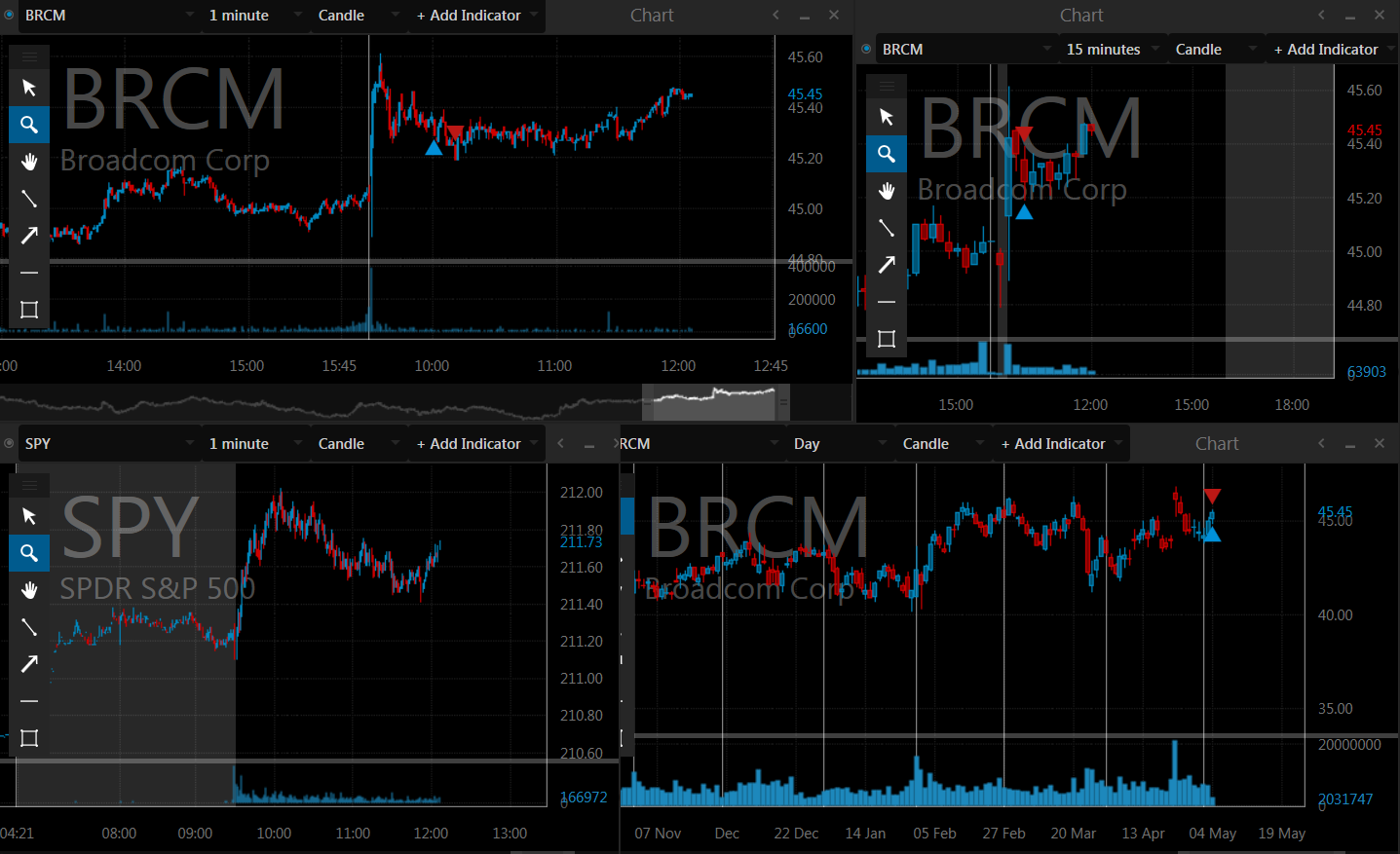This screenshot has width=1400, height=854.
Task: Click red sell triangle marker in BRCM 1 minute chart
Action: [x=455, y=131]
